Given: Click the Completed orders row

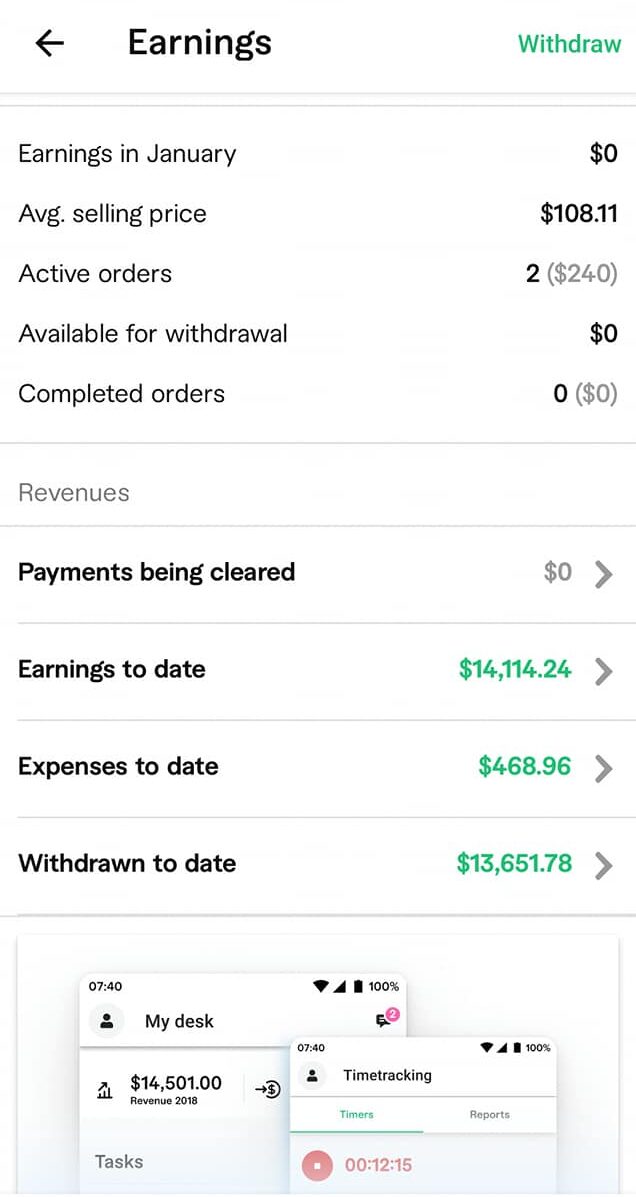Looking at the screenshot, I should (x=318, y=394).
